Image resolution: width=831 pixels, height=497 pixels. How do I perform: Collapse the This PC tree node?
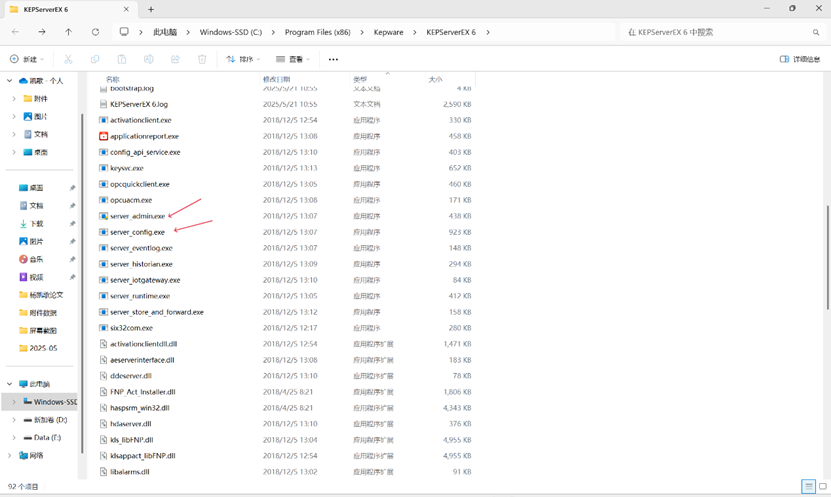click(10, 384)
